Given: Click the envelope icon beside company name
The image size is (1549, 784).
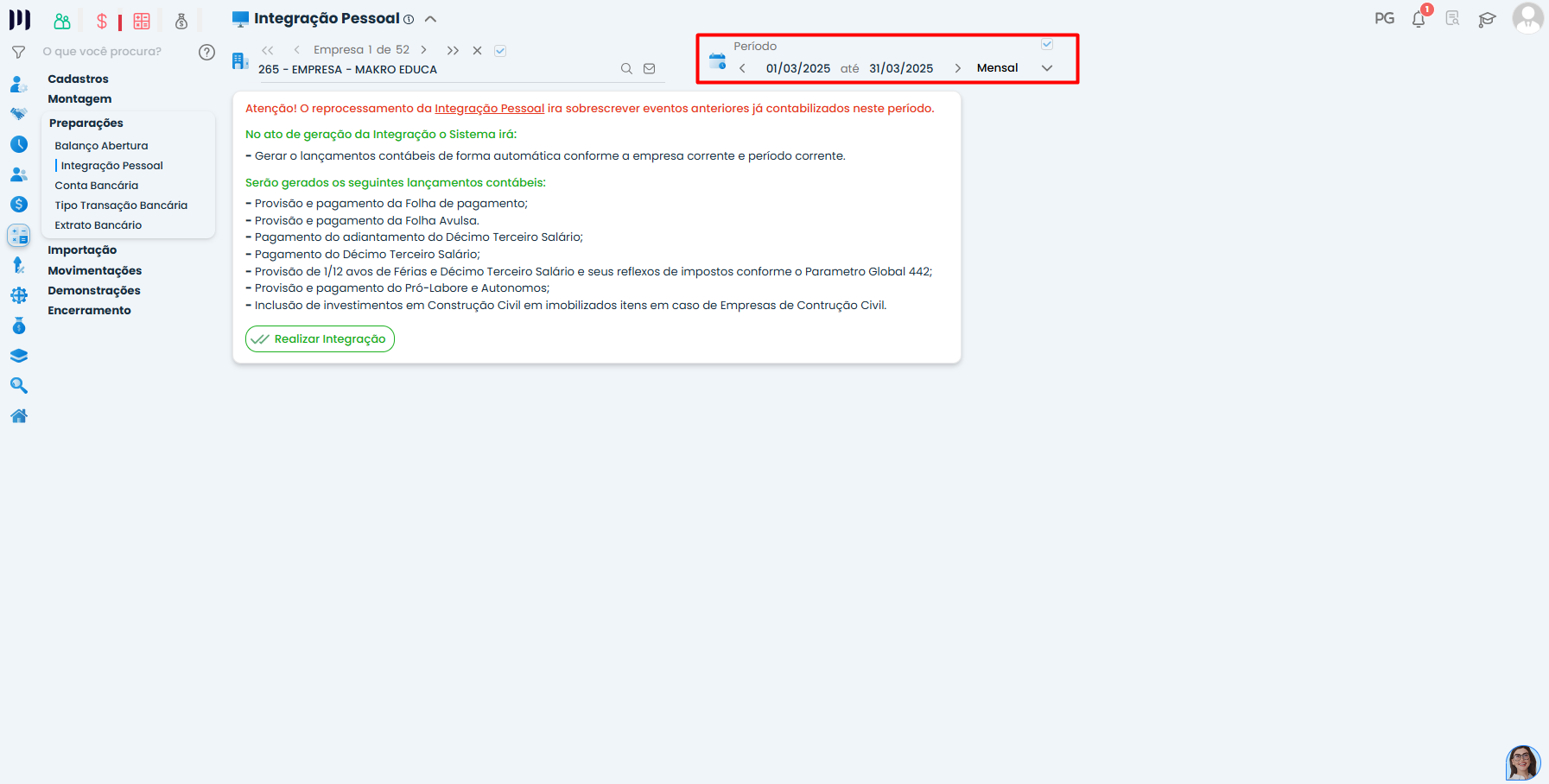Looking at the screenshot, I should tap(650, 69).
